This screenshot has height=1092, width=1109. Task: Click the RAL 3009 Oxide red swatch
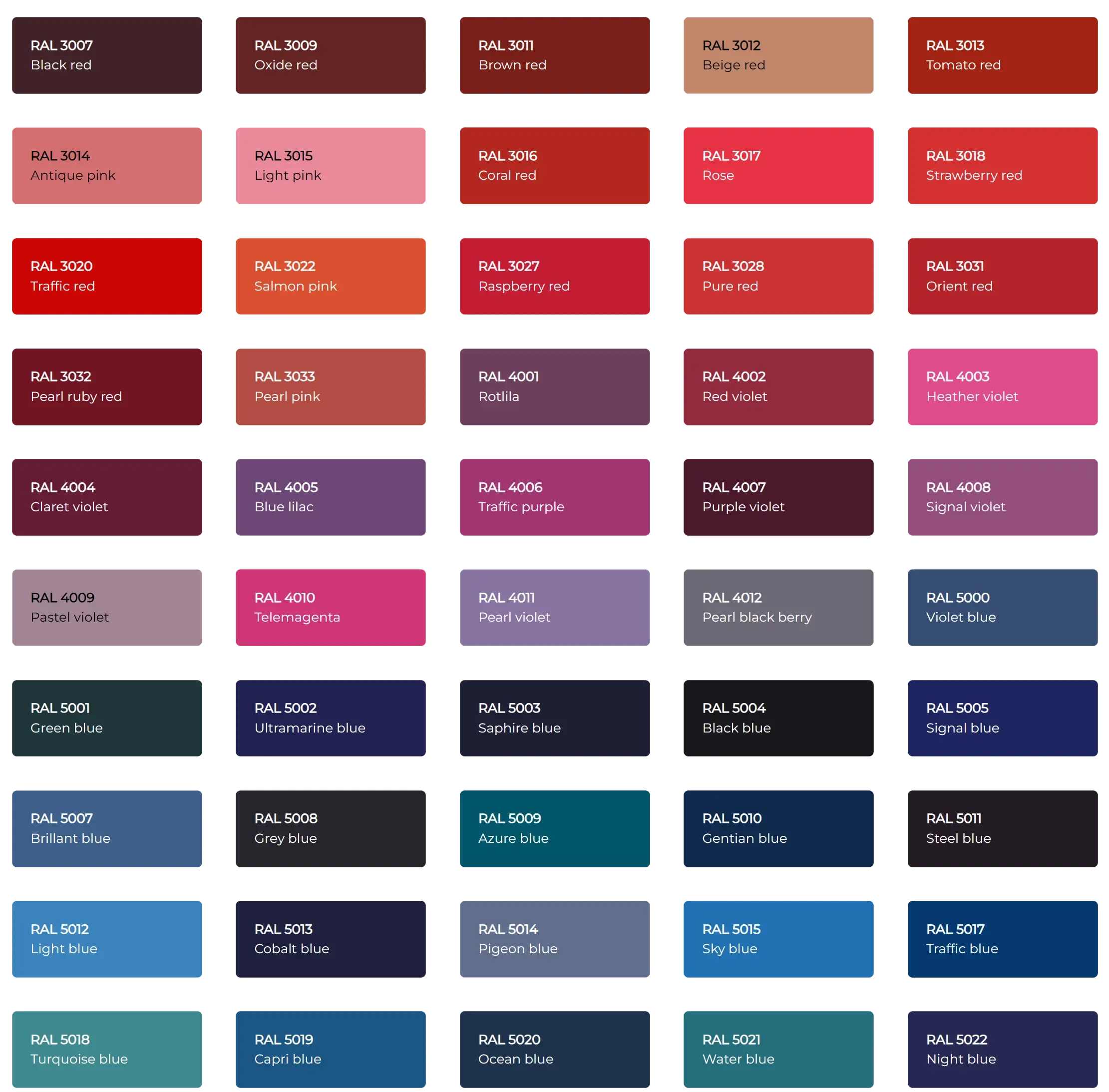(330, 55)
